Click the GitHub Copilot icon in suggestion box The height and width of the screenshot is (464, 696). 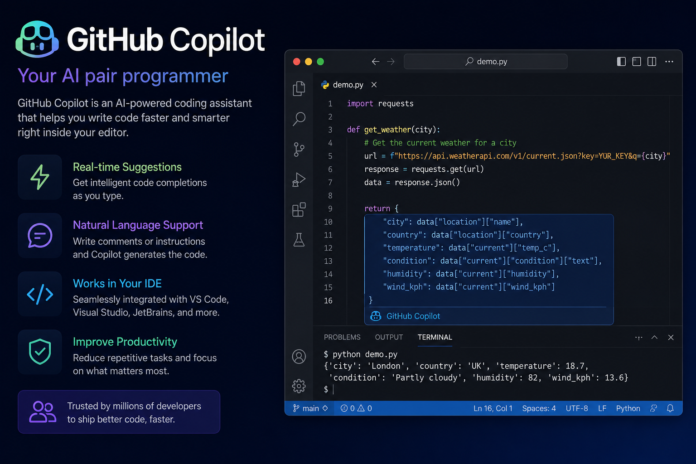(376, 316)
